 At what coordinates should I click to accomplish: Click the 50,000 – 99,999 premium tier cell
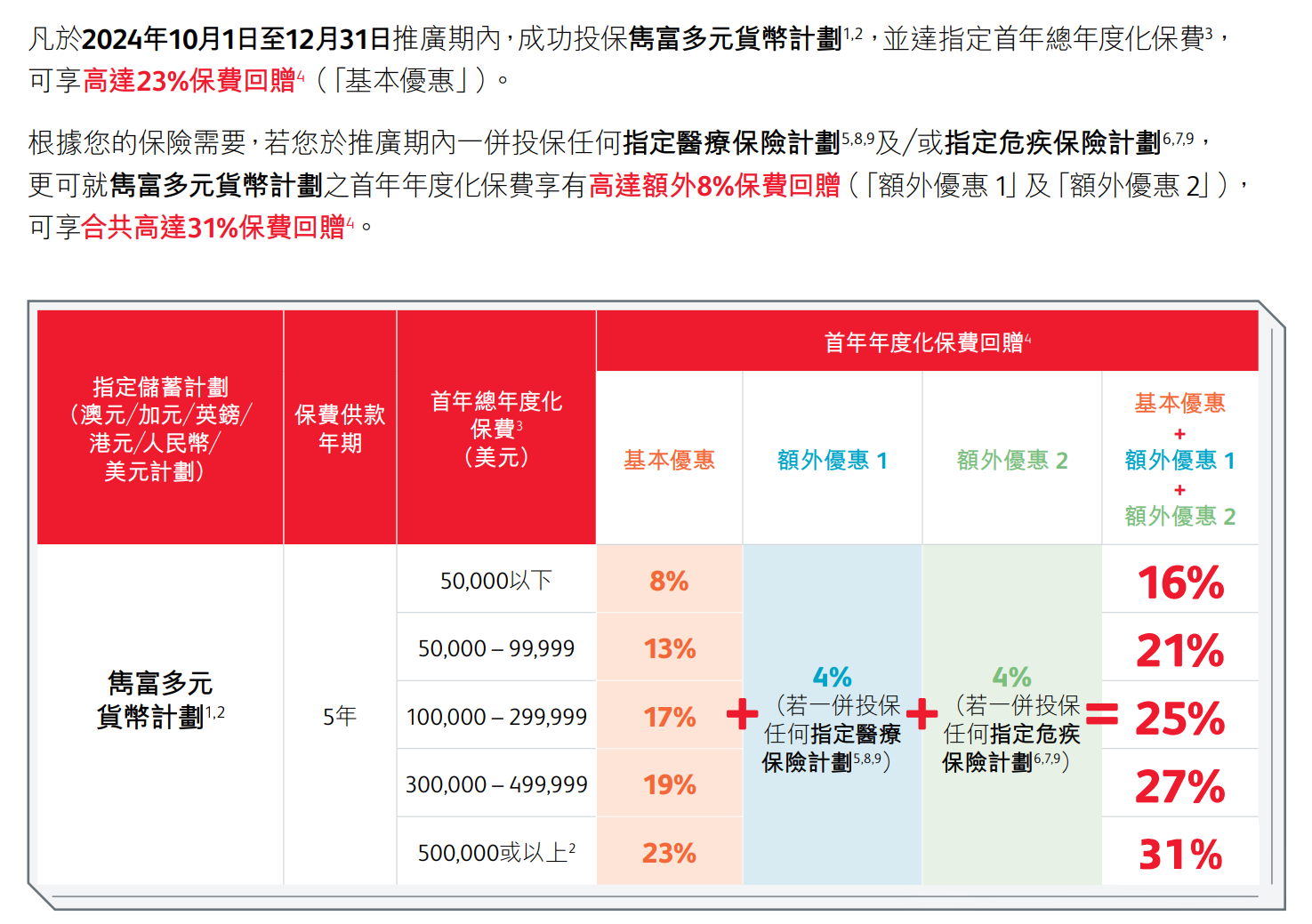(496, 648)
